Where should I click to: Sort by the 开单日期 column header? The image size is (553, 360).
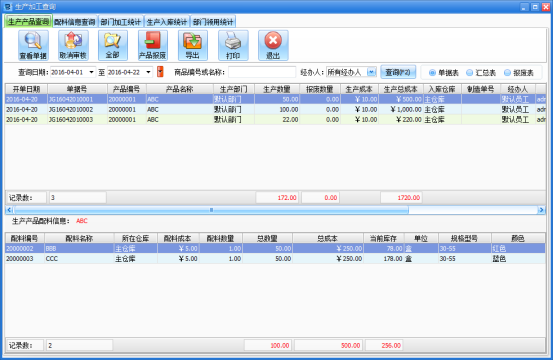tap(26, 89)
